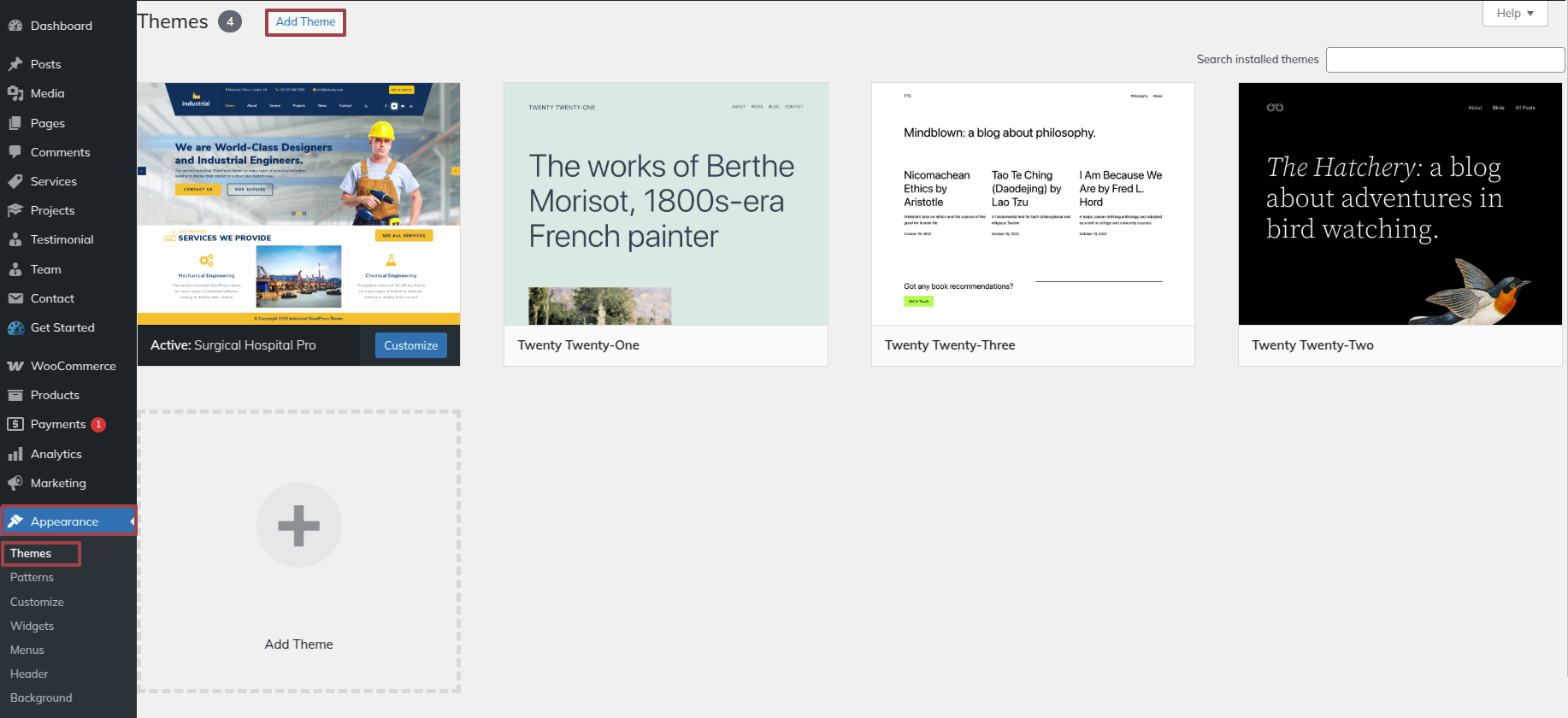Select the Twenty Twenty-Three theme thumbnail
The image size is (1568, 718).
pyautogui.click(x=1033, y=203)
